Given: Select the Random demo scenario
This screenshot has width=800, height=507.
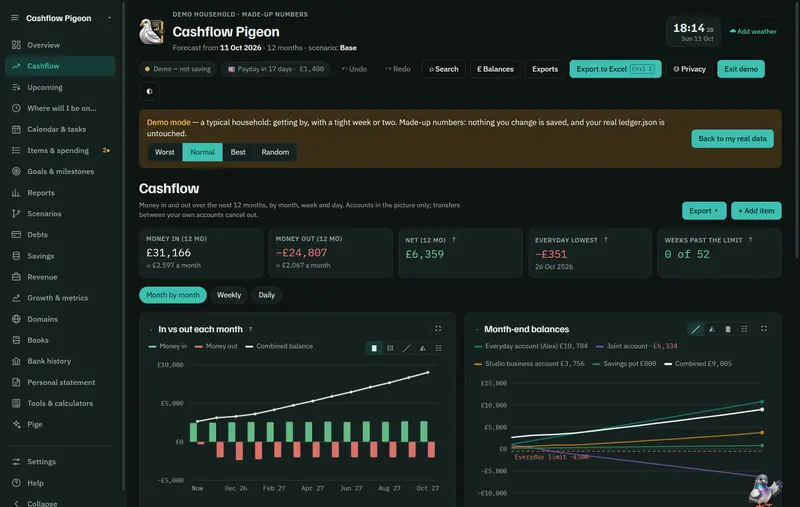Looking at the screenshot, I should [x=275, y=152].
